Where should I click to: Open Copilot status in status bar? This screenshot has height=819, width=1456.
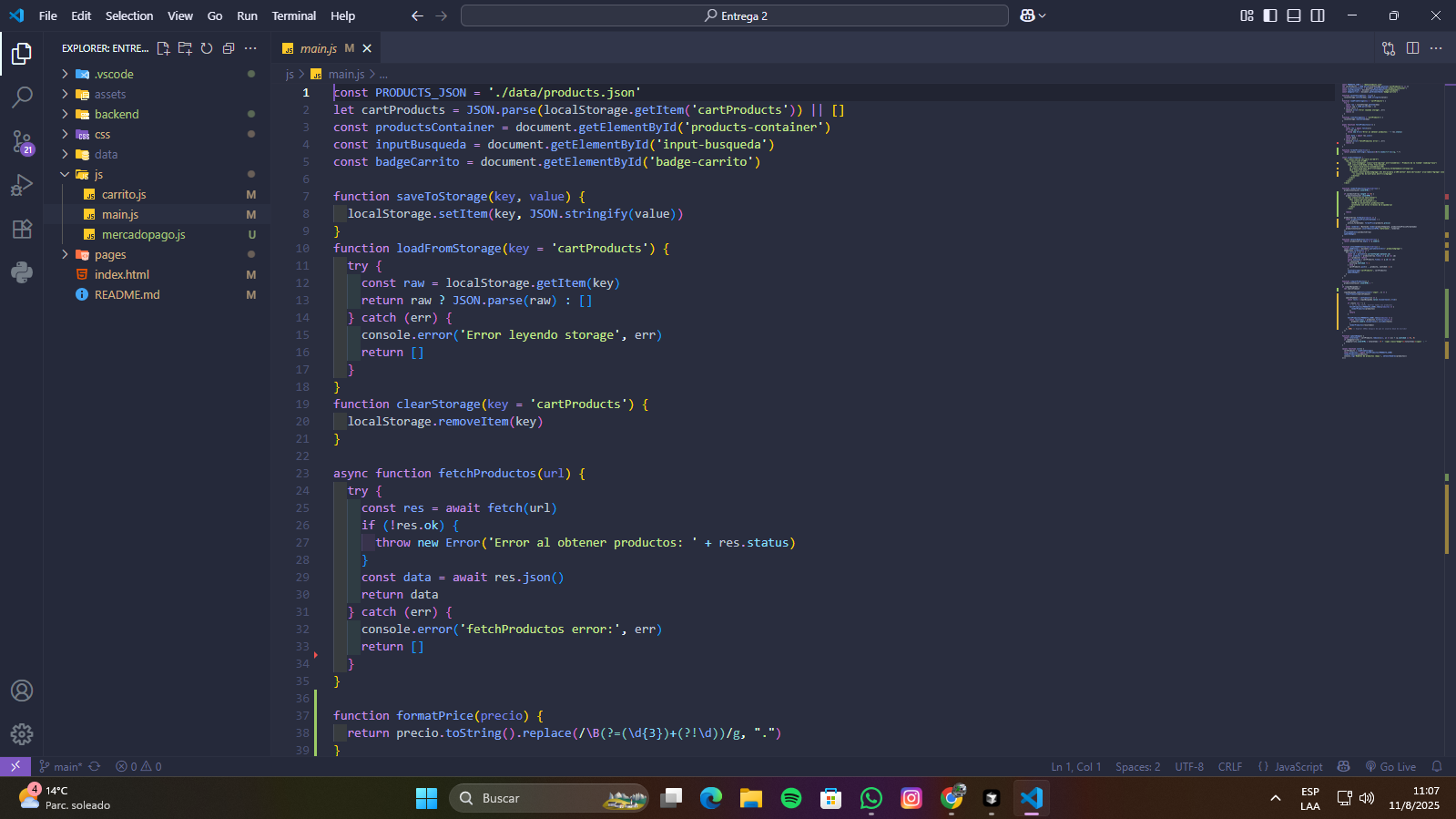tap(1343, 766)
